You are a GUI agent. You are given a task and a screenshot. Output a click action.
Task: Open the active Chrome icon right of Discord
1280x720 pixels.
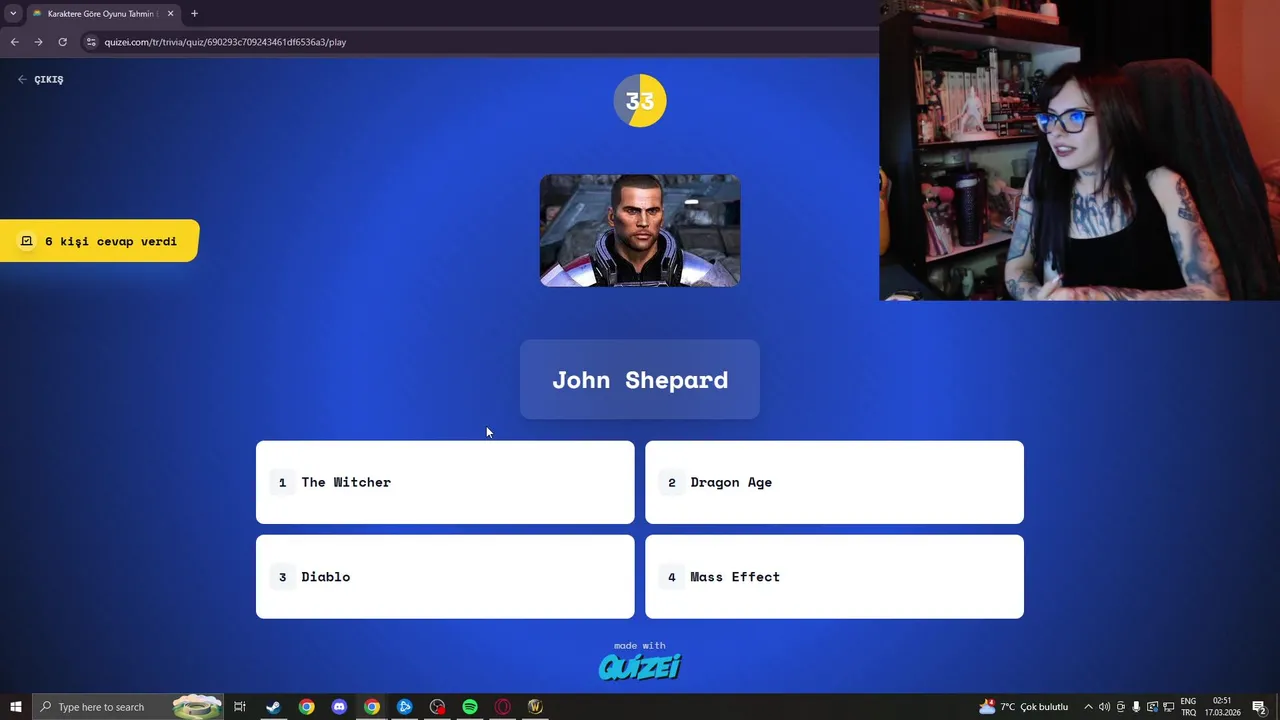pyautogui.click(x=372, y=707)
